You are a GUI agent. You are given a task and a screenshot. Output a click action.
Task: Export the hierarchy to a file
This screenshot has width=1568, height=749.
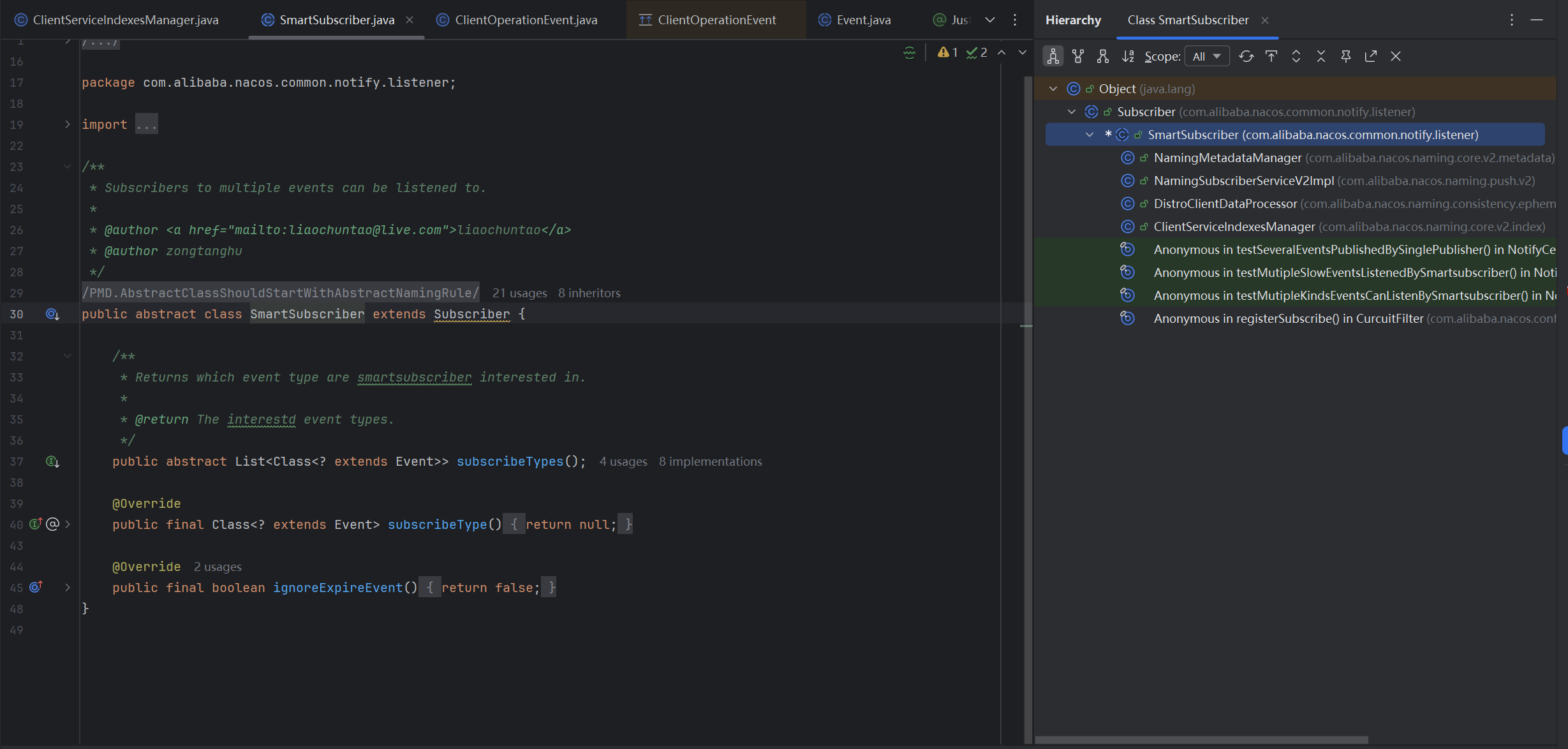pyautogui.click(x=1370, y=56)
